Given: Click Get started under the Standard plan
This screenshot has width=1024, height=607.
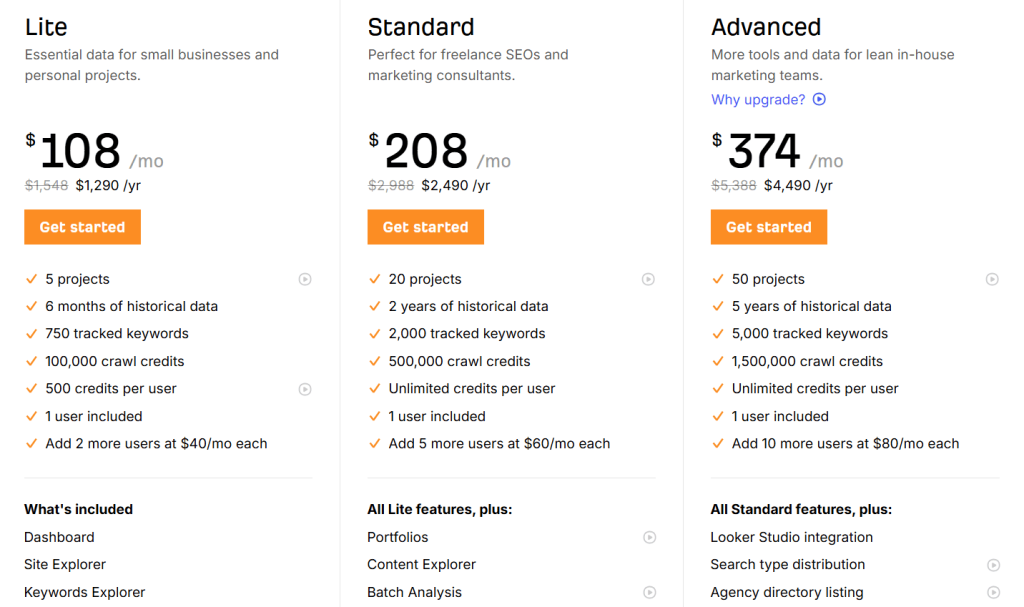Looking at the screenshot, I should (x=425, y=227).
